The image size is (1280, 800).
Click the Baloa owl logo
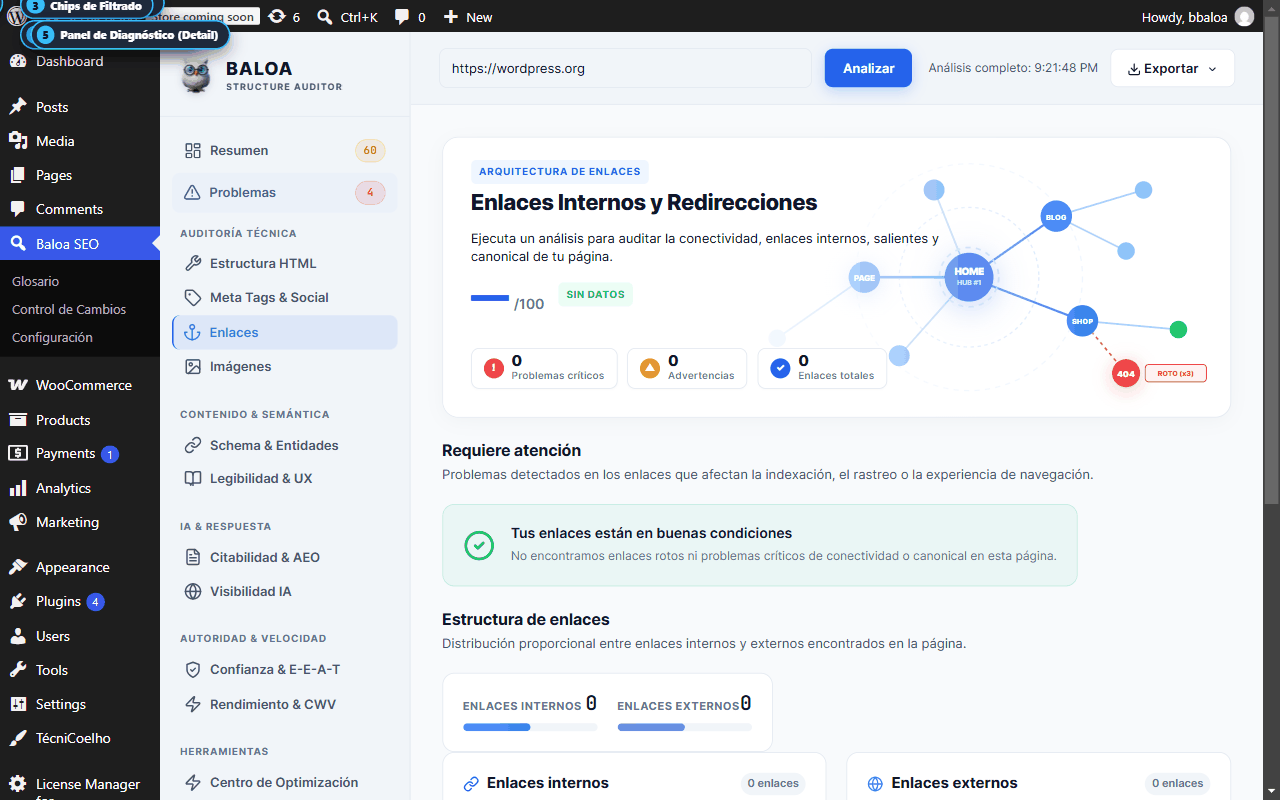[196, 76]
